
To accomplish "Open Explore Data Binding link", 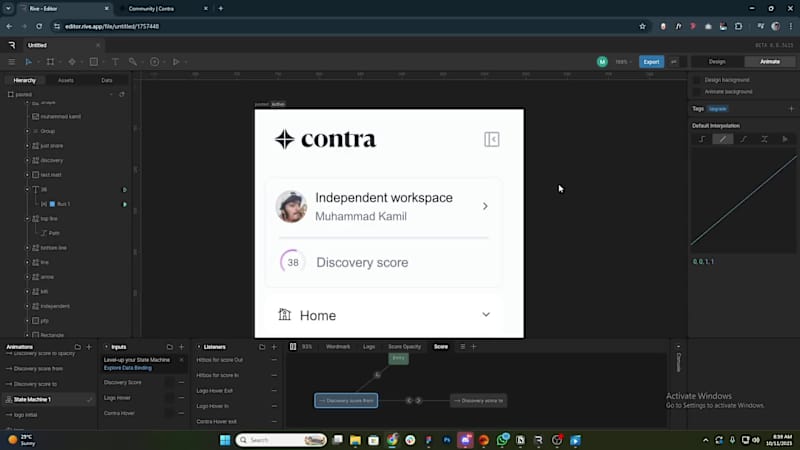I will tap(128, 368).
